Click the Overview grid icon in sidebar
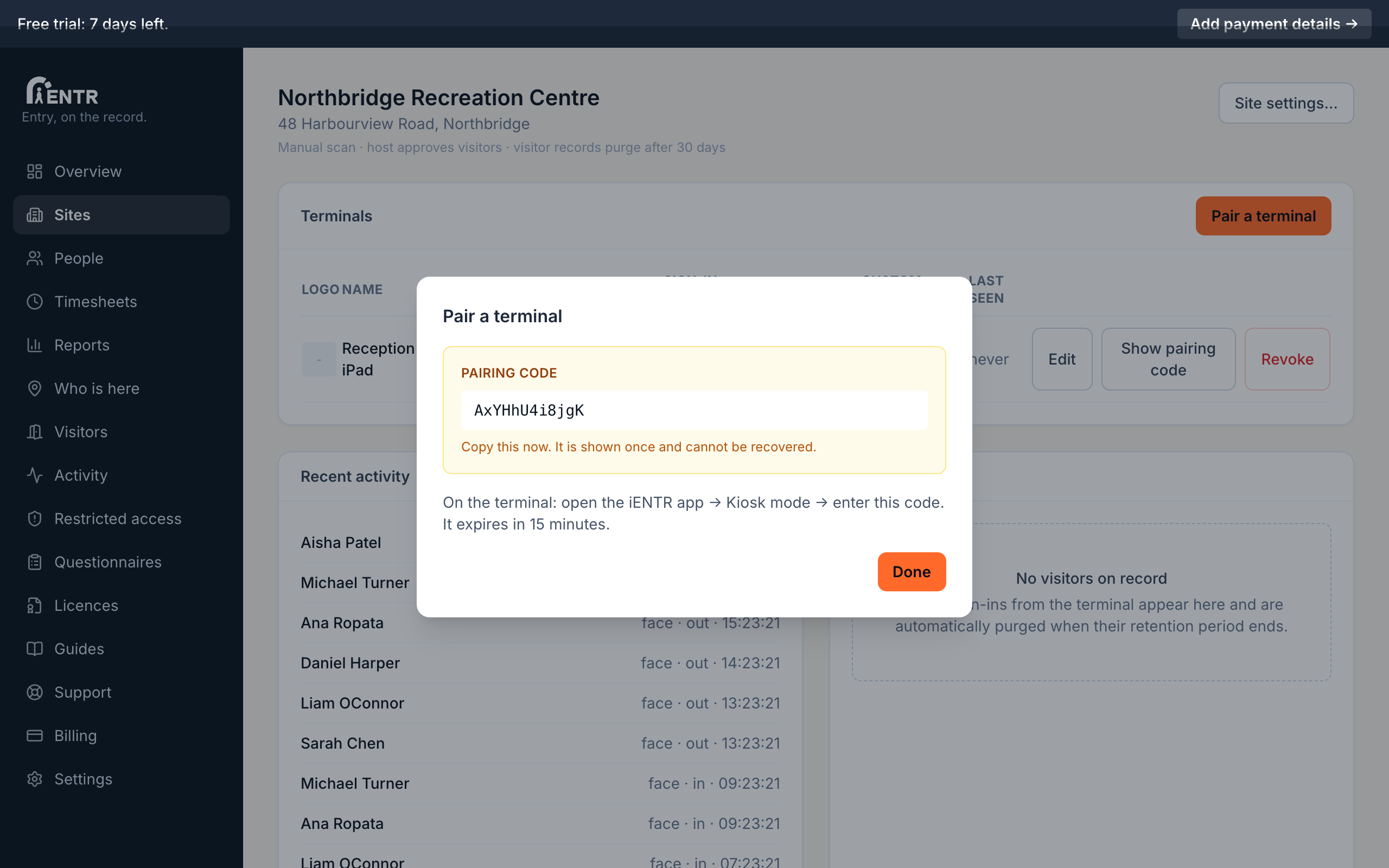 point(34,171)
